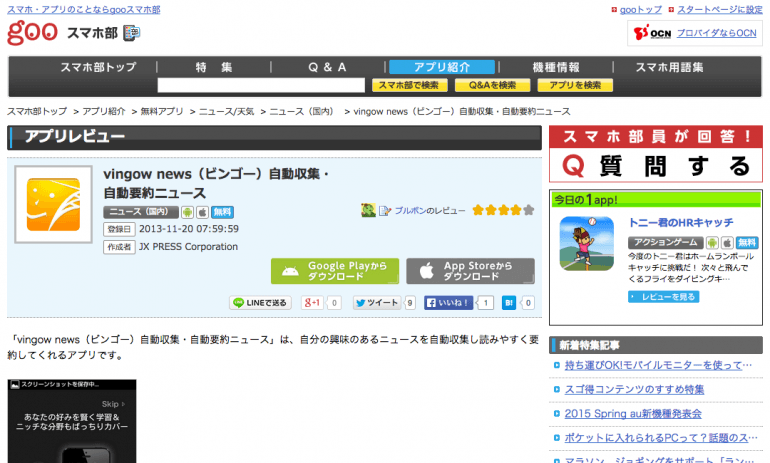Screen dimensions: 770x463
Task: Click the goo logo
Action: click(x=32, y=32)
